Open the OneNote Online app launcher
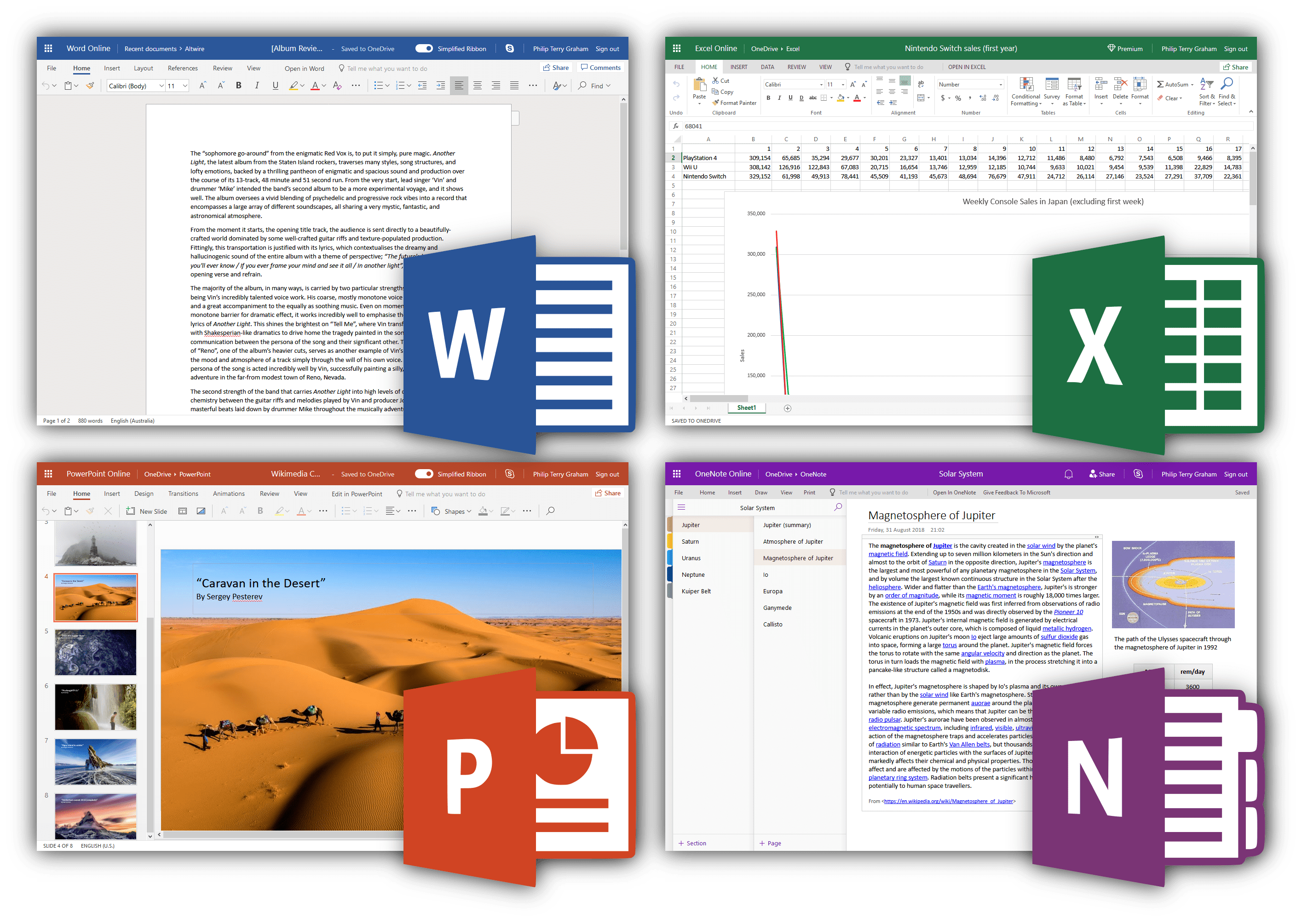 click(x=677, y=473)
